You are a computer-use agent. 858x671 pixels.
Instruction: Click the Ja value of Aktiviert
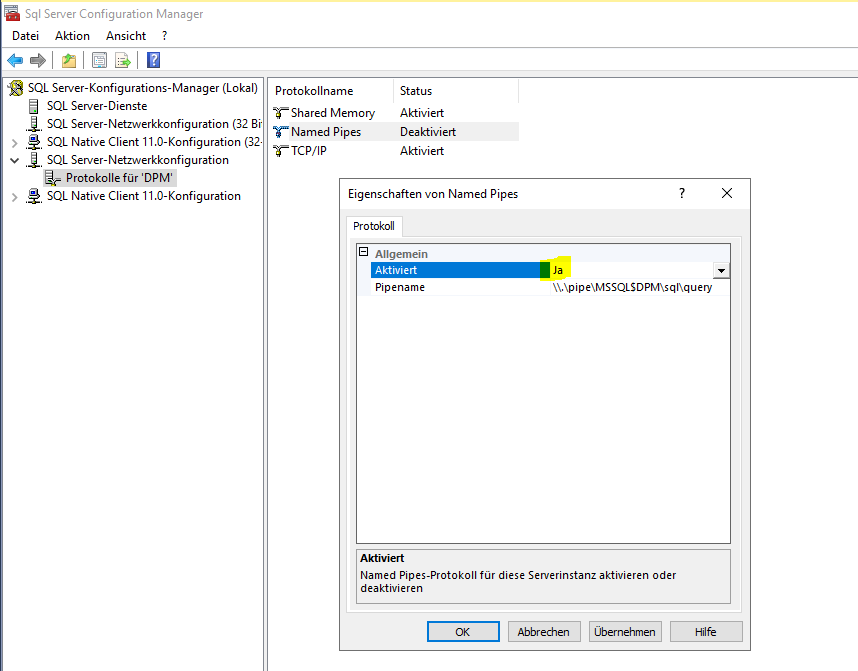coord(558,270)
